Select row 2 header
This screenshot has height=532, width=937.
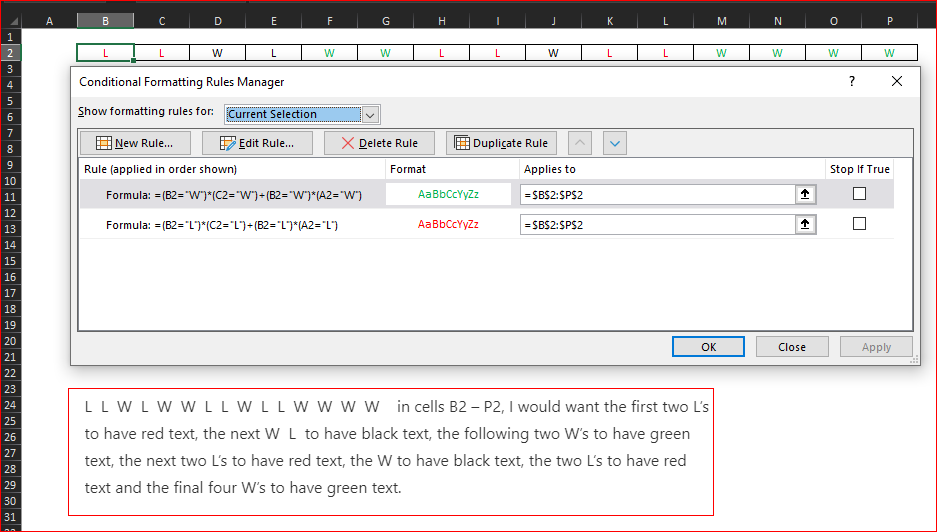pyautogui.click(x=10, y=53)
